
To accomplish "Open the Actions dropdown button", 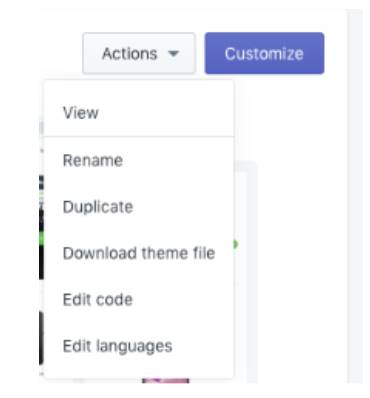I will pyautogui.click(x=139, y=53).
